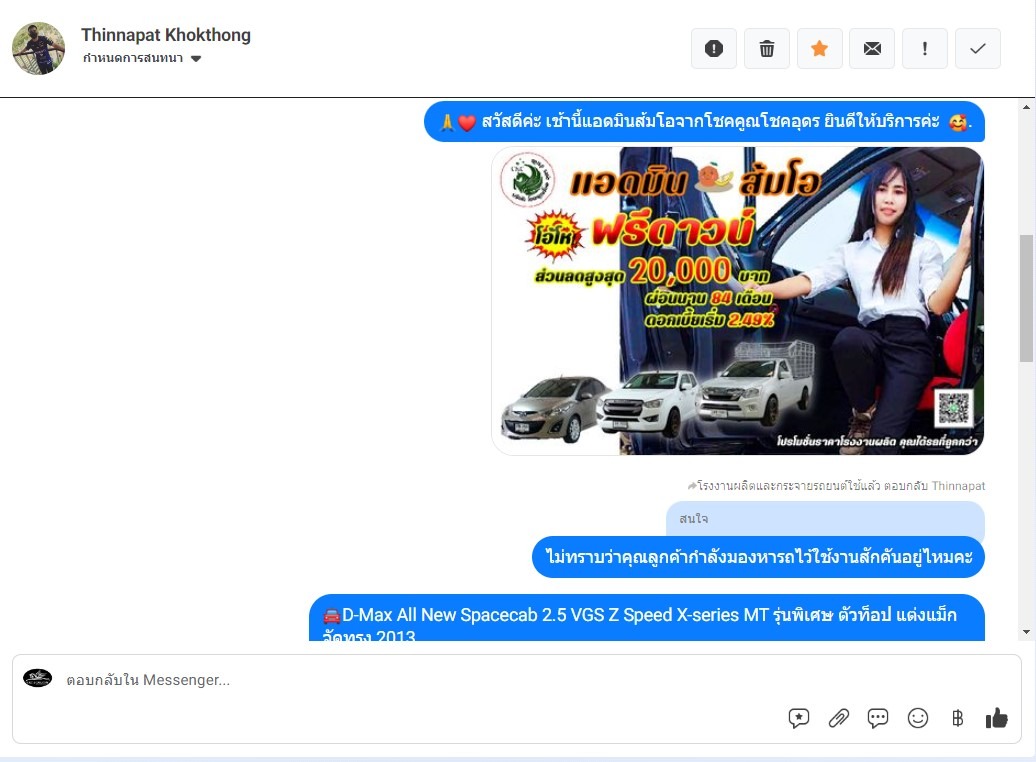The width and height of the screenshot is (1036, 762).
Task: Open the promotional car image in chat
Action: pos(737,301)
